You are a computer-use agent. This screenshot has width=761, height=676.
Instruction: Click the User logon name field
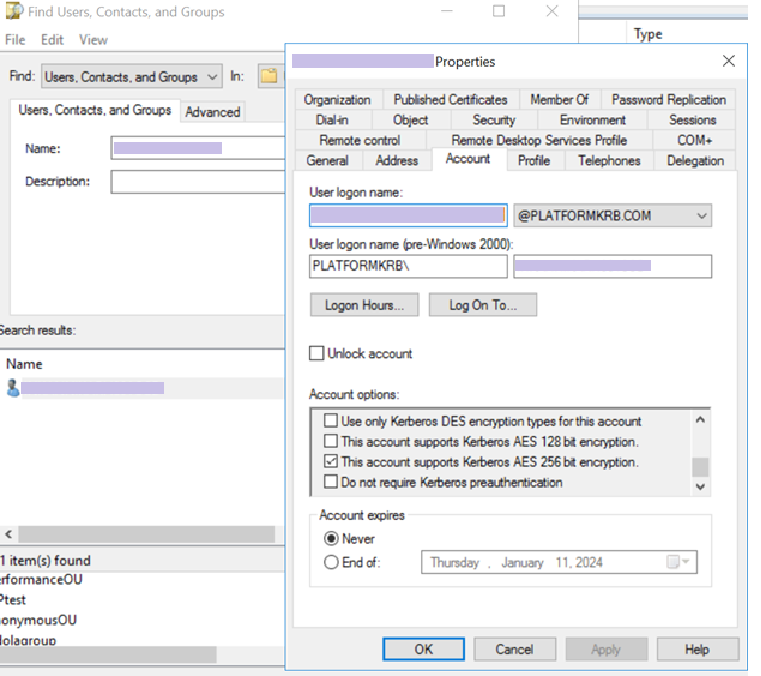point(408,215)
